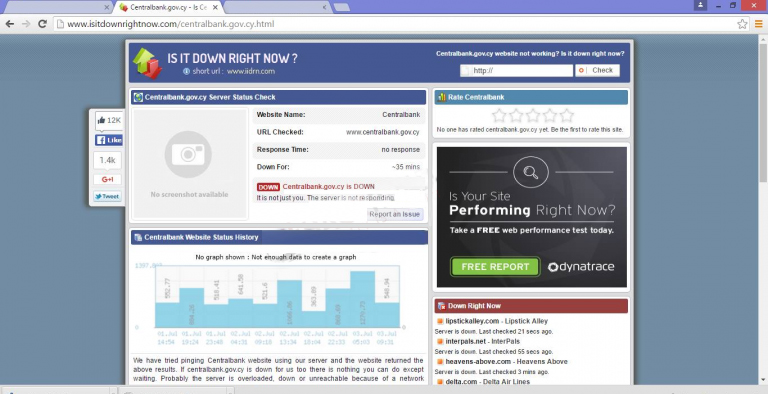This screenshot has width=768, height=394.
Task: Choose the fourth rating star
Action: (x=550, y=116)
